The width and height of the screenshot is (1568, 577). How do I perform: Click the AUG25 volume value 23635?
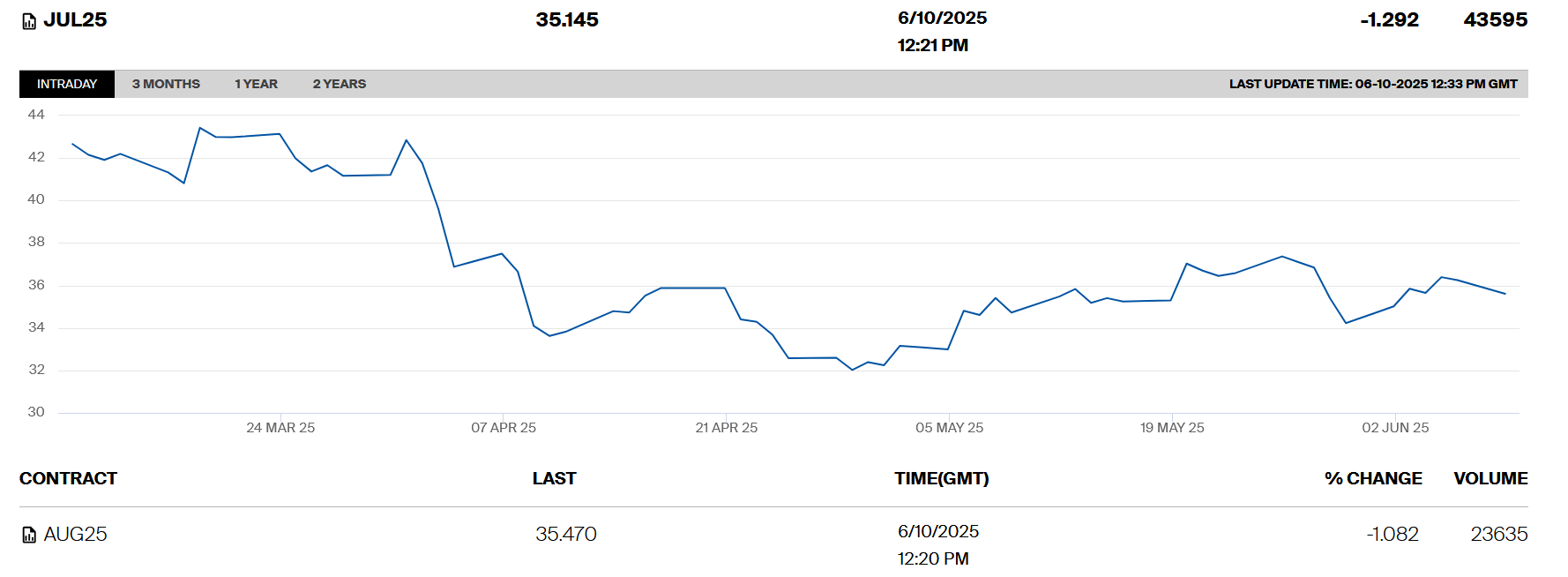(x=1498, y=534)
